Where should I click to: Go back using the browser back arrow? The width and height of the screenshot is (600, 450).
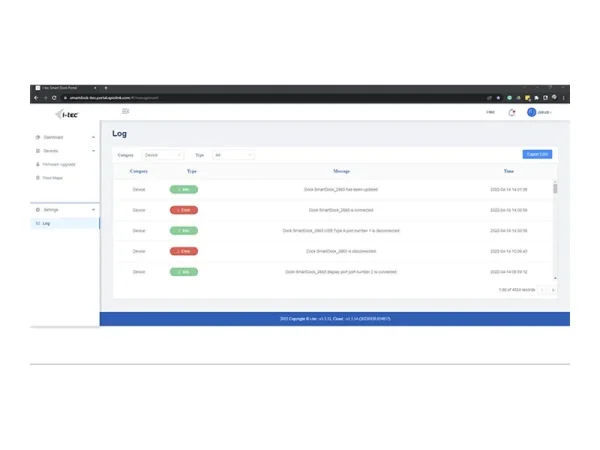[36, 98]
